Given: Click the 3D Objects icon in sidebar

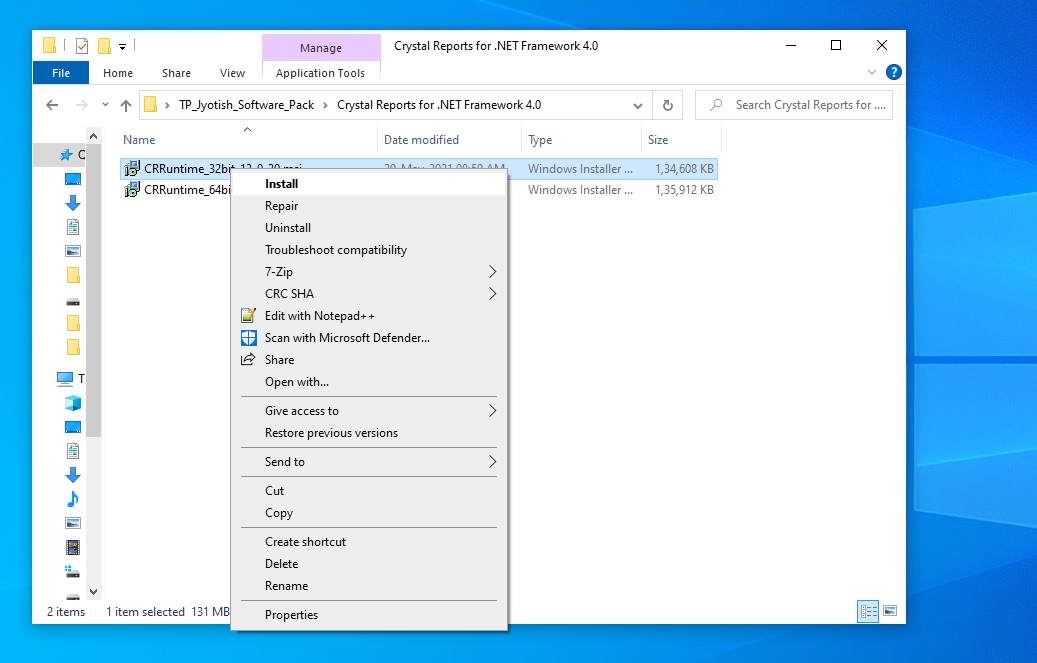Looking at the screenshot, I should (x=72, y=403).
